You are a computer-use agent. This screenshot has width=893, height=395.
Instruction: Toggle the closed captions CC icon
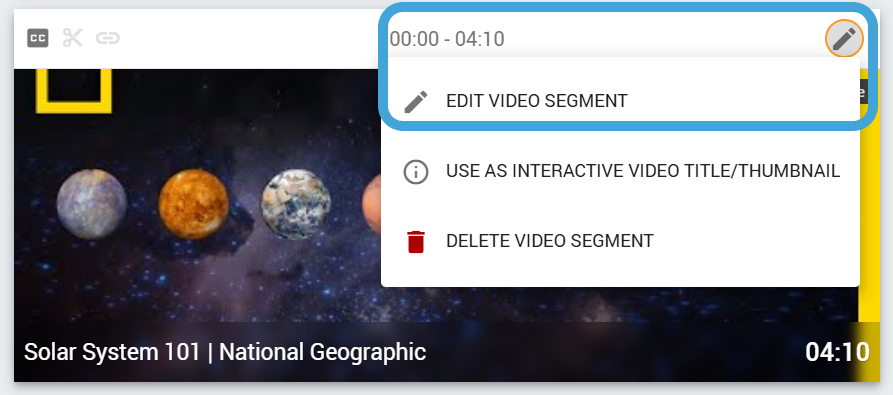[38, 38]
